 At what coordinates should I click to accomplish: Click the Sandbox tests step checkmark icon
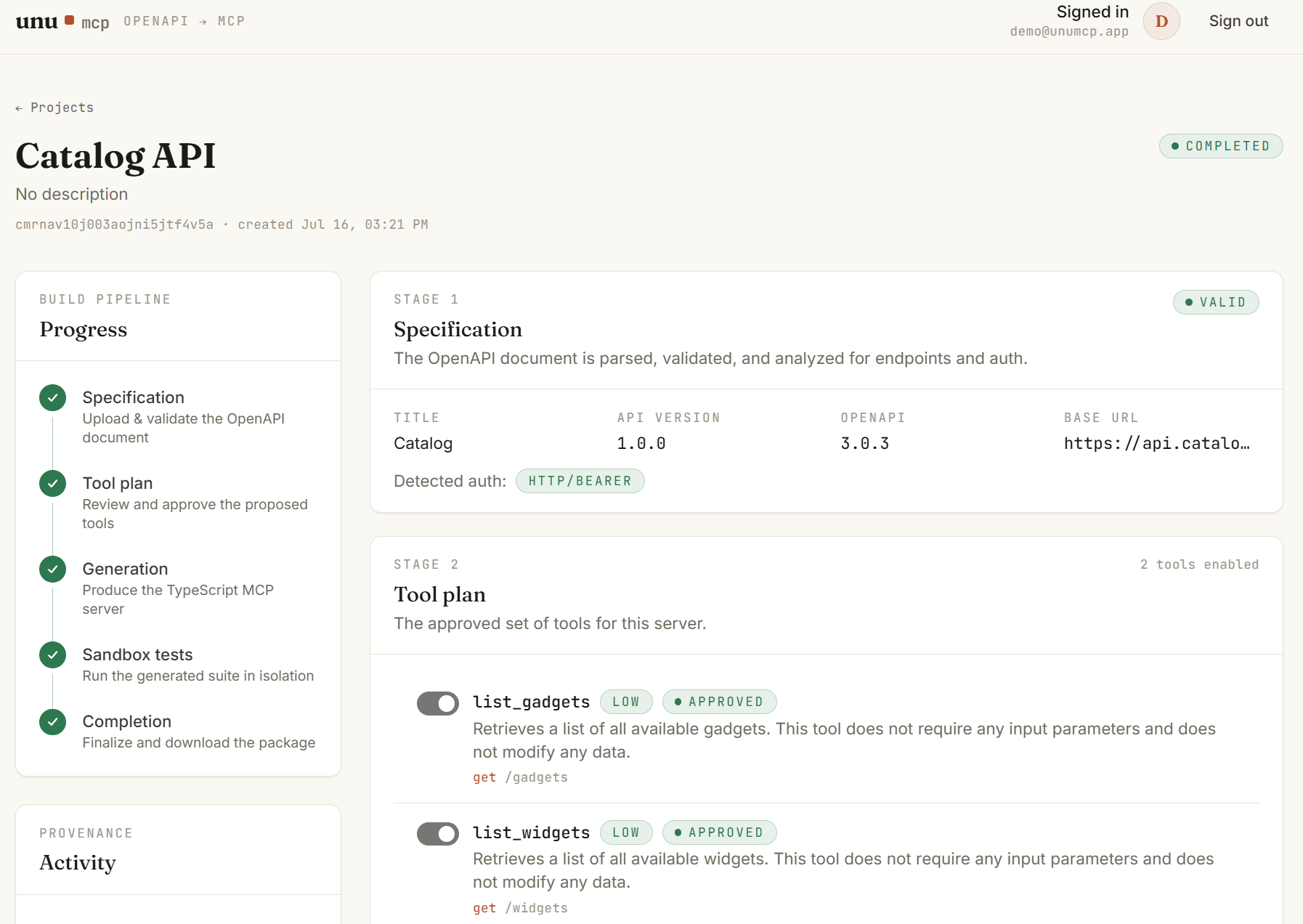(x=52, y=655)
